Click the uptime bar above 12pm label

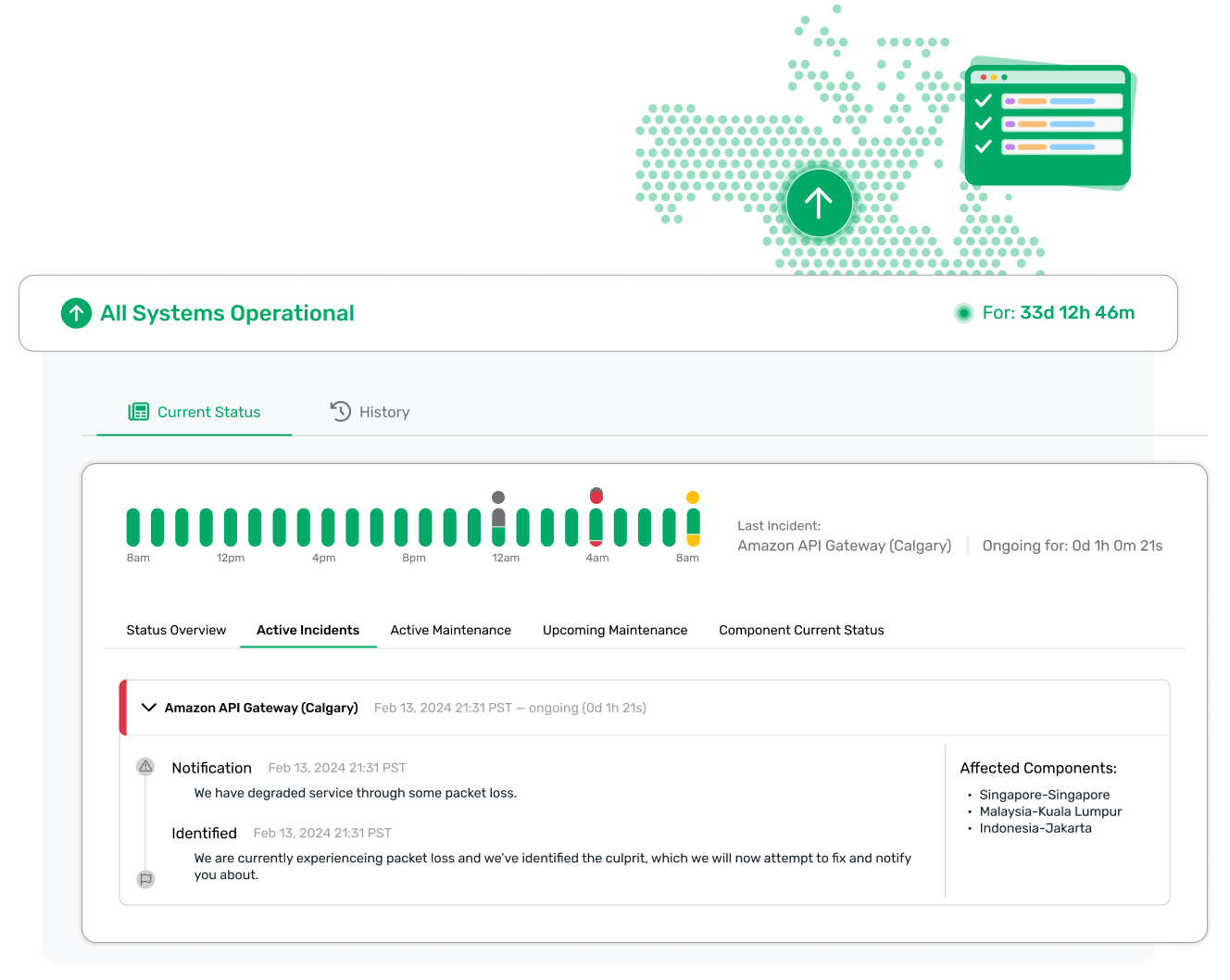coord(230,527)
